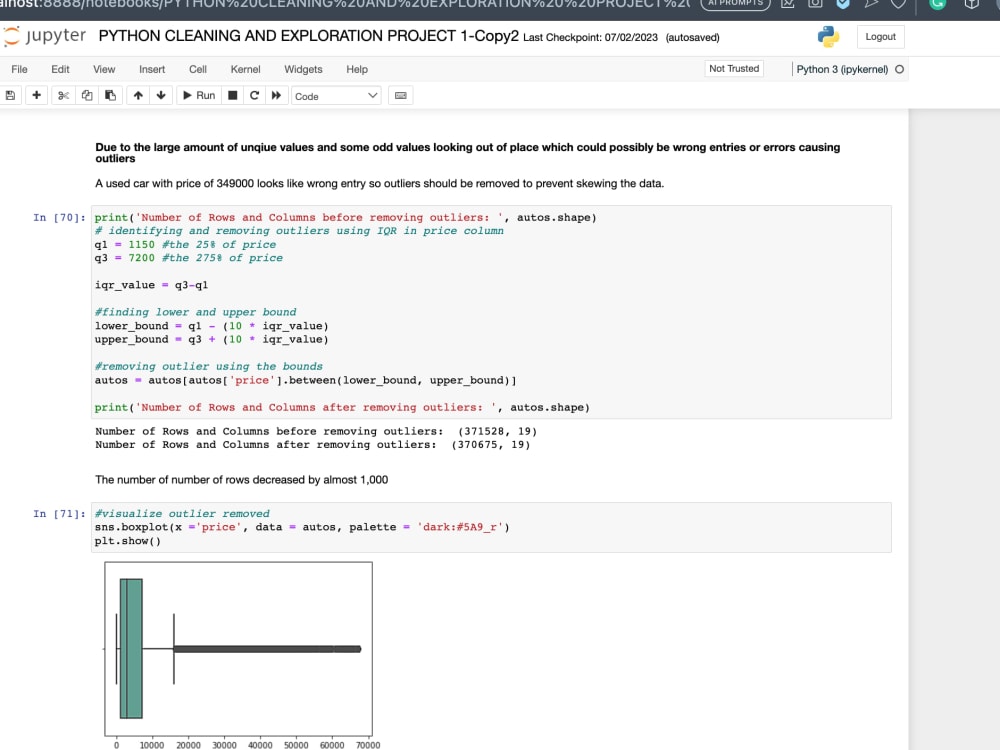Click the Jupyter logo
The width and height of the screenshot is (1000, 750).
click(x=44, y=36)
